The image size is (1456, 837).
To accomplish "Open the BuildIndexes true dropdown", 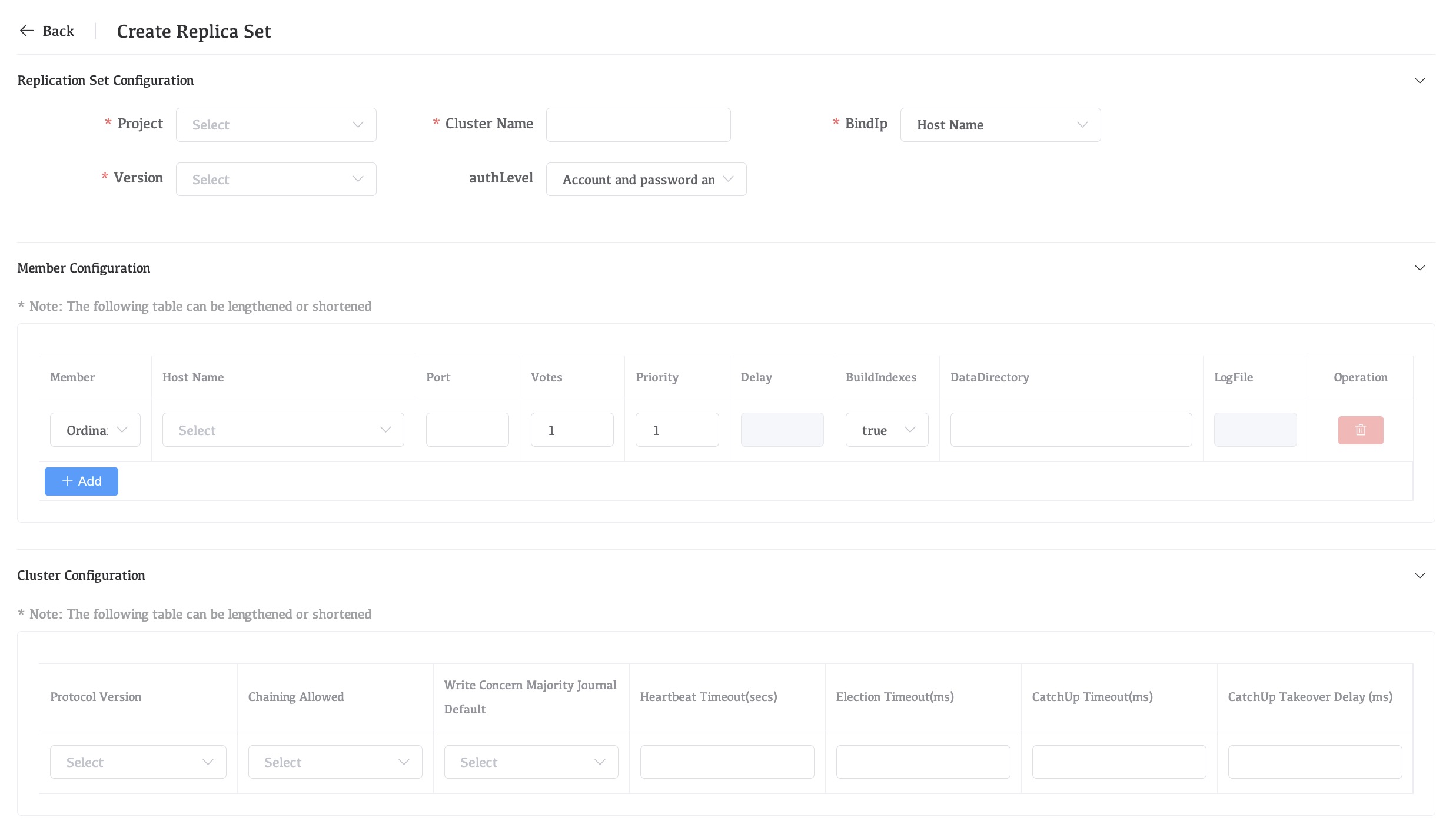I will [x=887, y=430].
